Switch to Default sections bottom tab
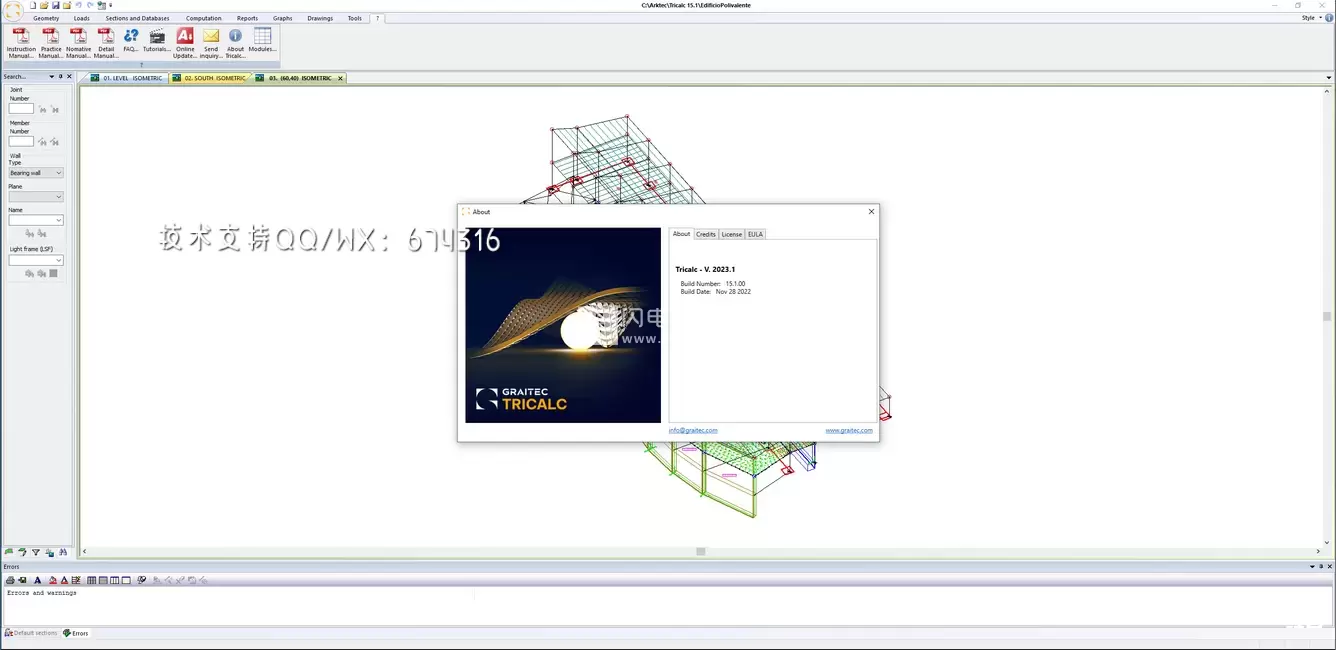 click(31, 633)
